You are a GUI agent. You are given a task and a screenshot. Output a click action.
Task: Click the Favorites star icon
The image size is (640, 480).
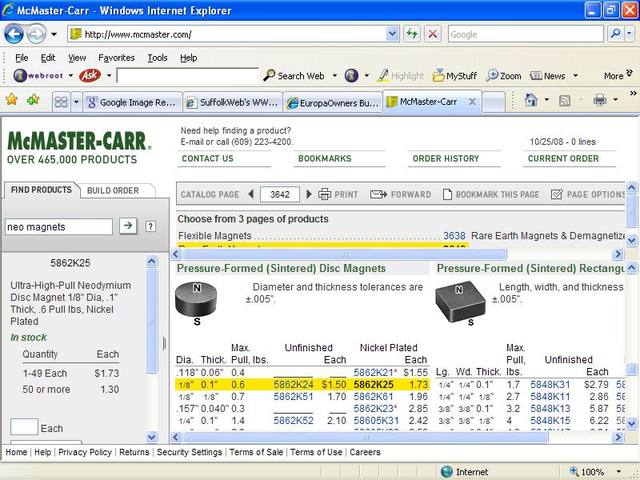[x=11, y=100]
